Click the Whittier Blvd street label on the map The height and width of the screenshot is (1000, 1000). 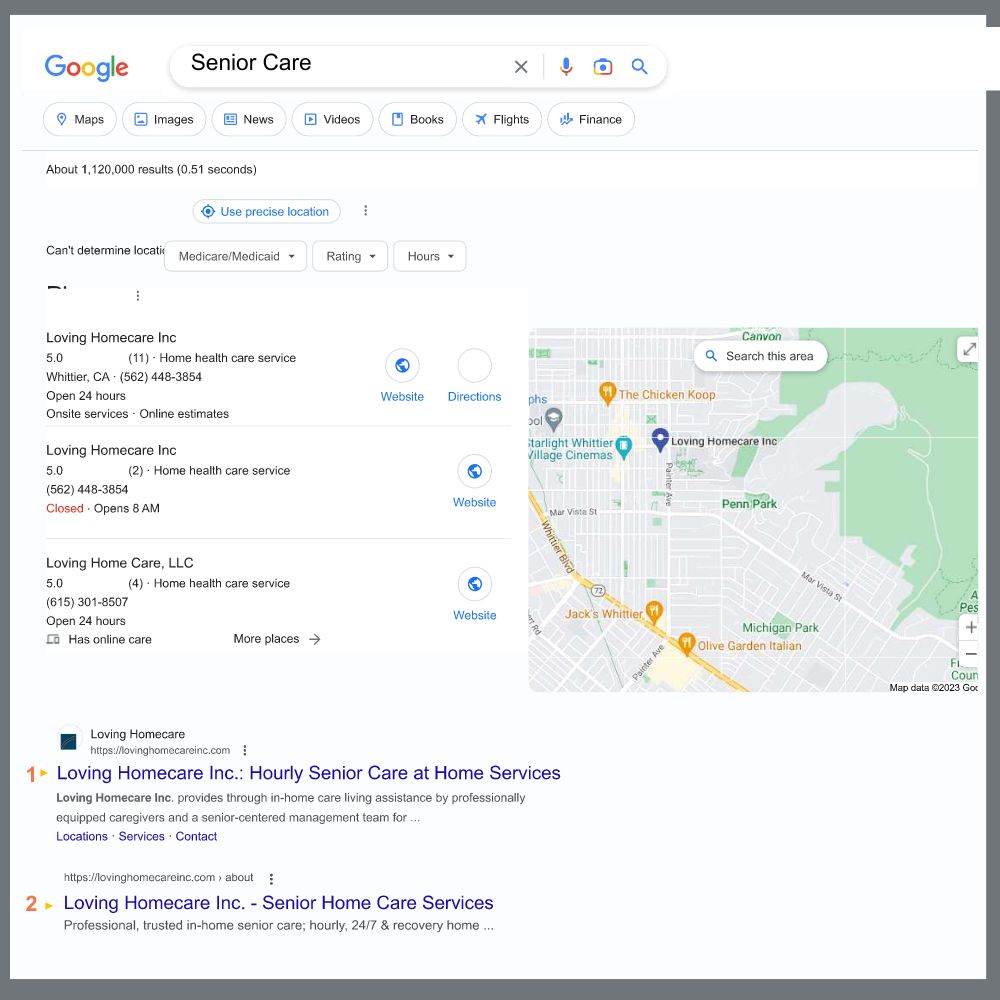558,545
